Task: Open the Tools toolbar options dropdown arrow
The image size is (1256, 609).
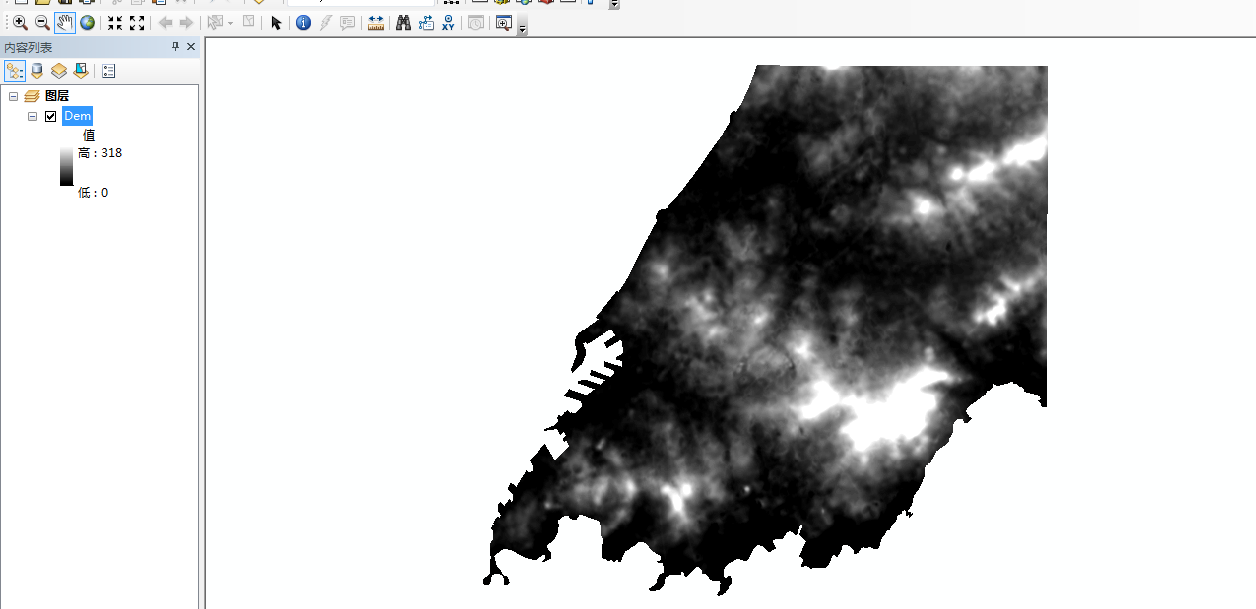Action: [x=522, y=28]
